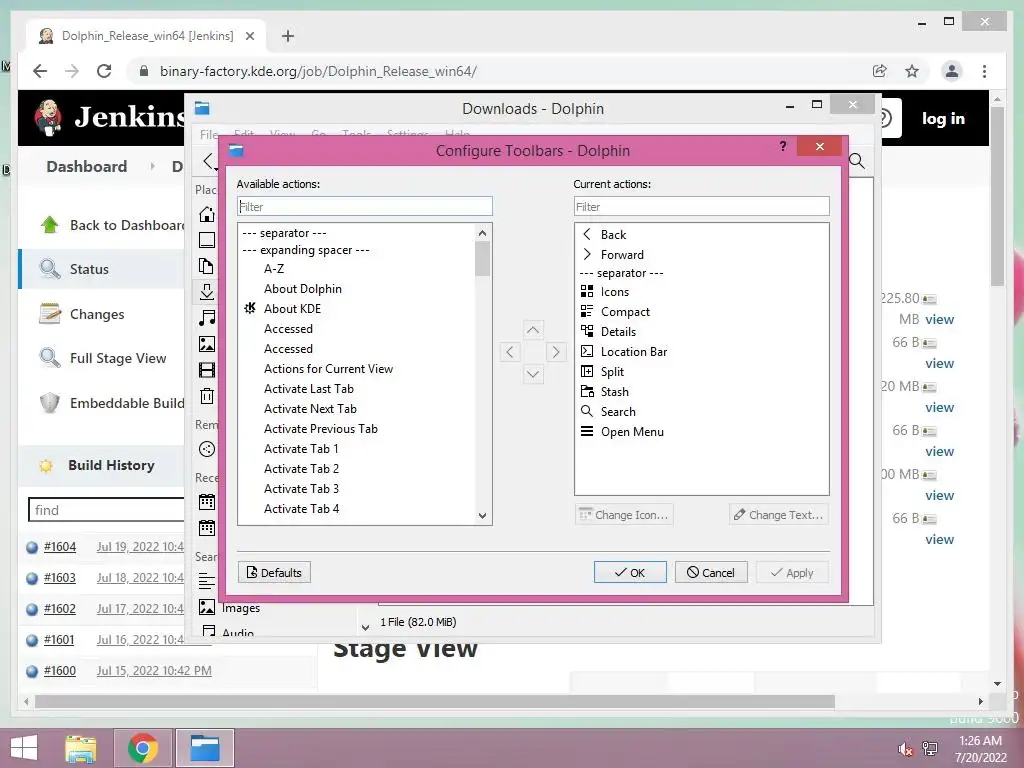Click help question mark in Configure Toolbars title

783,146
